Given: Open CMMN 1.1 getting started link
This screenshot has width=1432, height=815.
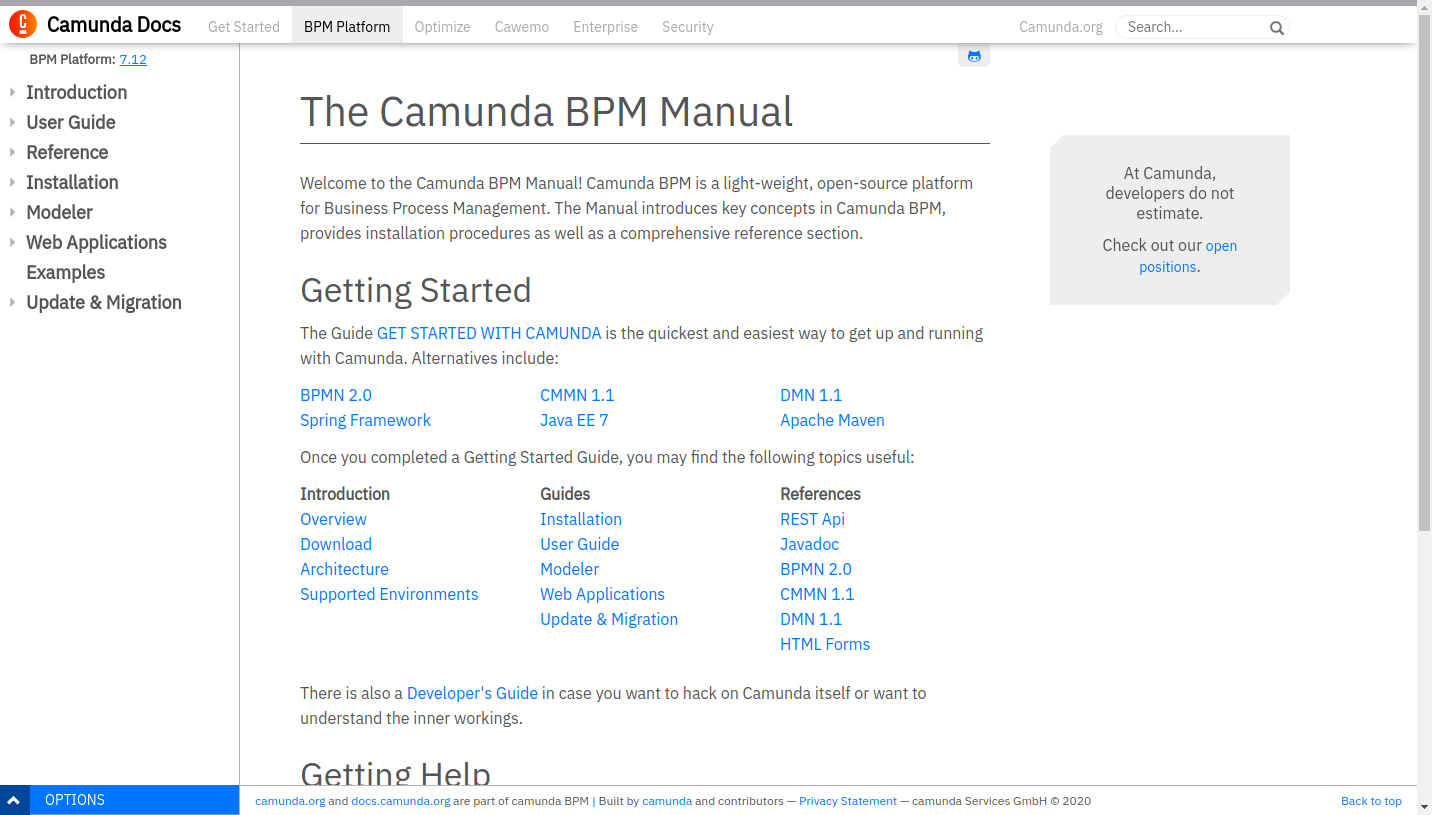Looking at the screenshot, I should tap(577, 395).
